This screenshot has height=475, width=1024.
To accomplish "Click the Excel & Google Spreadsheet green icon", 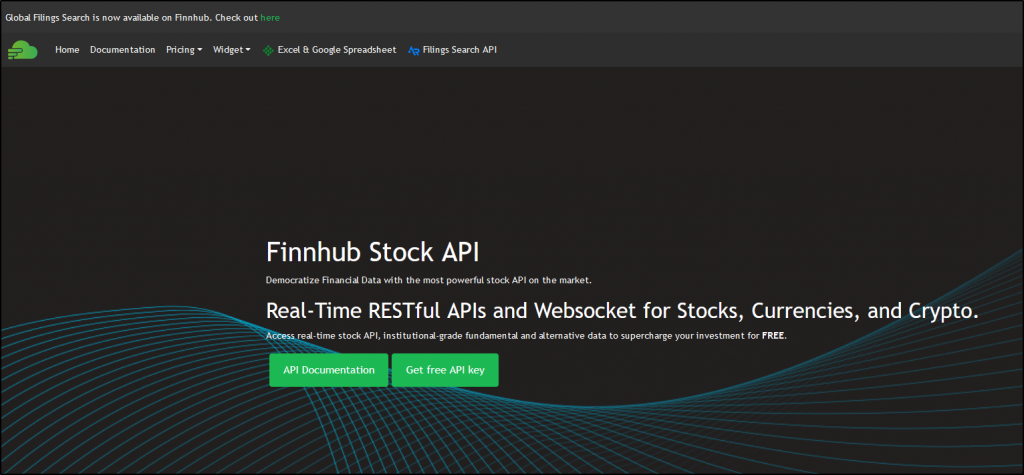I will coord(268,50).
